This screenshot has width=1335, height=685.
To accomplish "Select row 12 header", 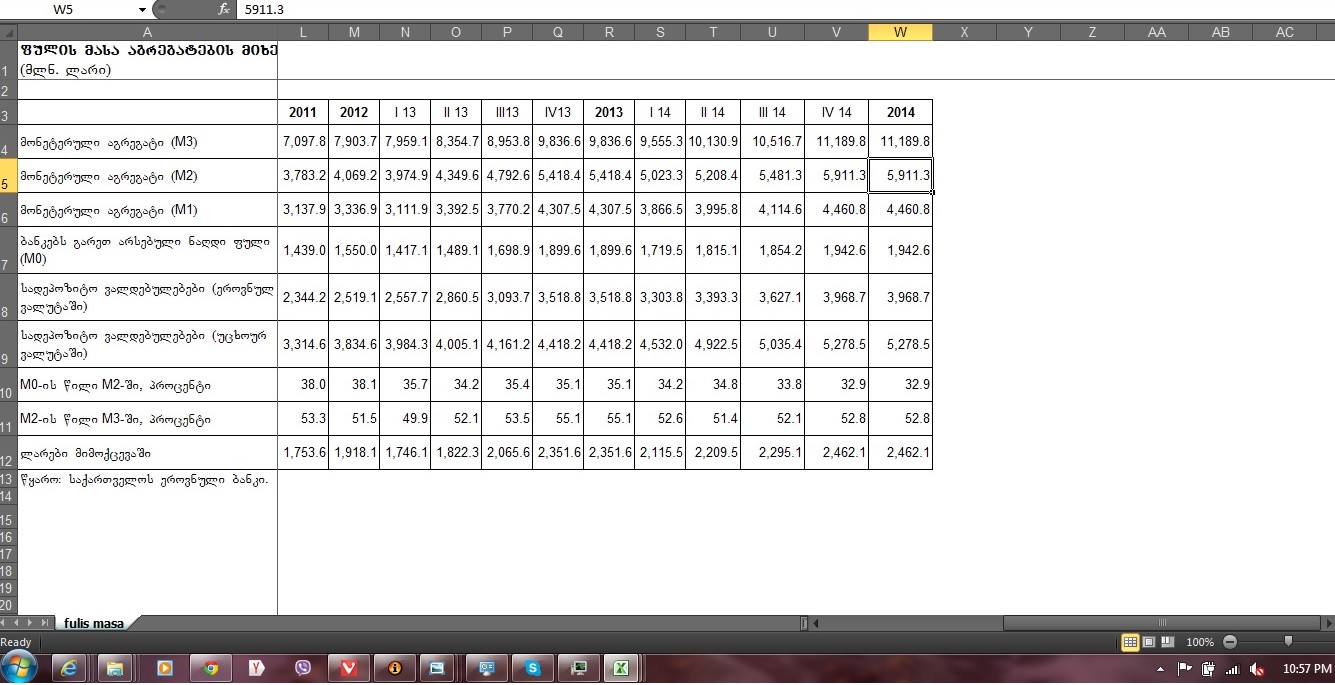I will [x=9, y=452].
